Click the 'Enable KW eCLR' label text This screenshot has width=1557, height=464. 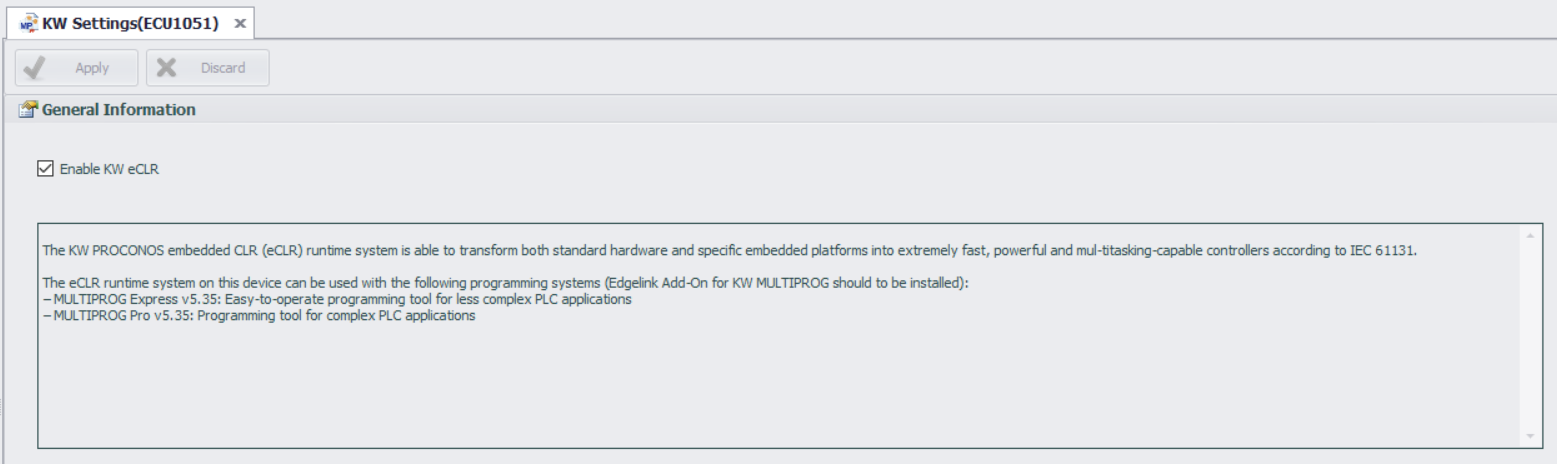109,169
